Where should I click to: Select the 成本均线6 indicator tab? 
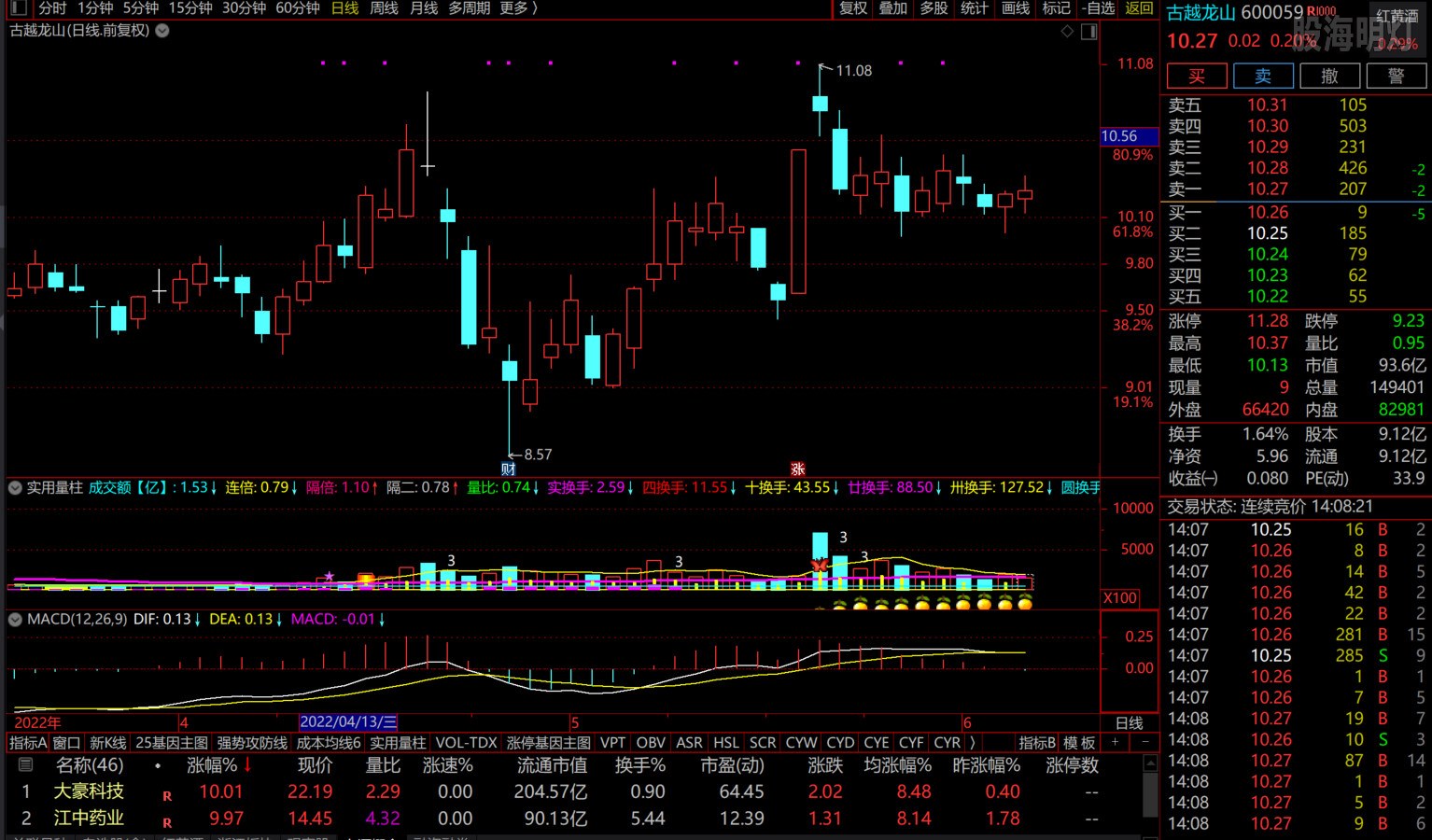click(x=329, y=743)
